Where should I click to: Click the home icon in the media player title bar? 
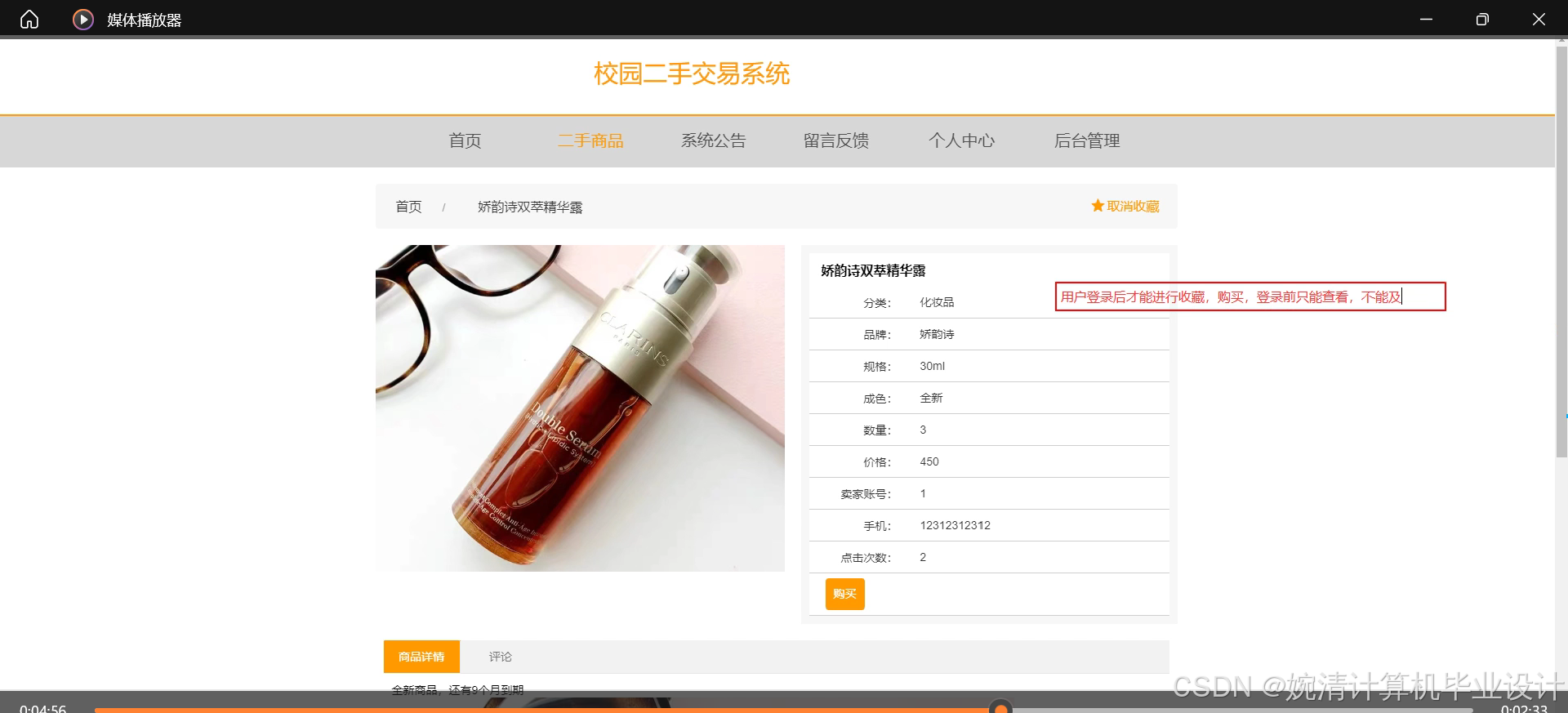pos(29,19)
